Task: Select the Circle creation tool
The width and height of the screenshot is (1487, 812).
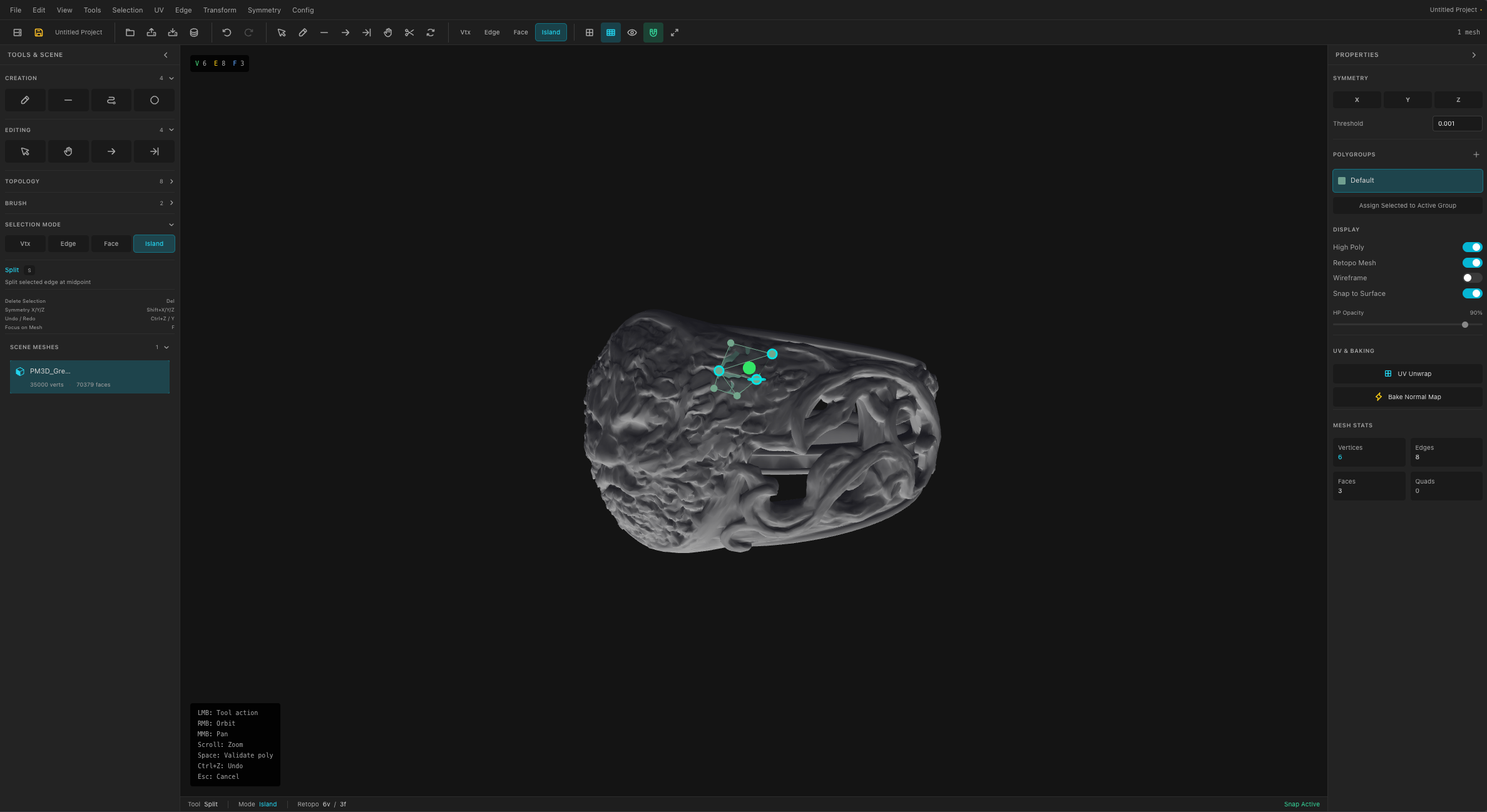Action: pos(154,100)
